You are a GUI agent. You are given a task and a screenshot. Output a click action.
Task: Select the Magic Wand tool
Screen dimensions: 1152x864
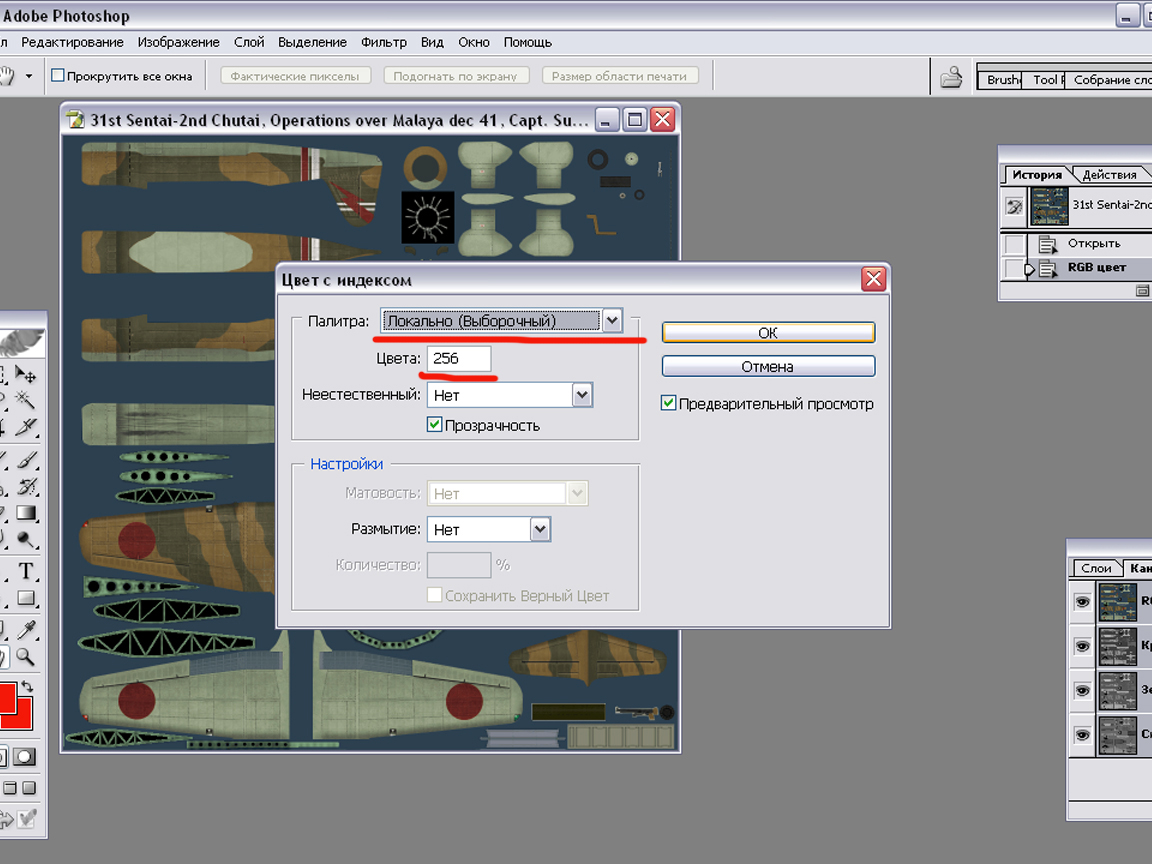pos(27,401)
